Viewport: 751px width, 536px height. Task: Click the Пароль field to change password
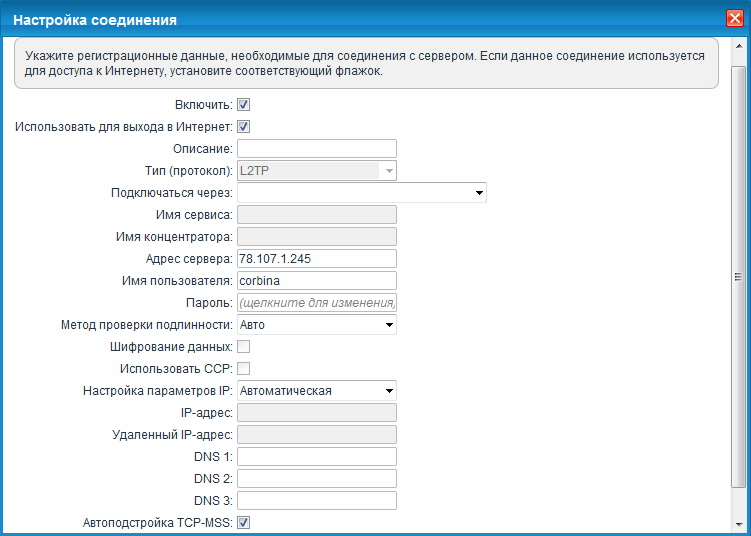point(316,303)
